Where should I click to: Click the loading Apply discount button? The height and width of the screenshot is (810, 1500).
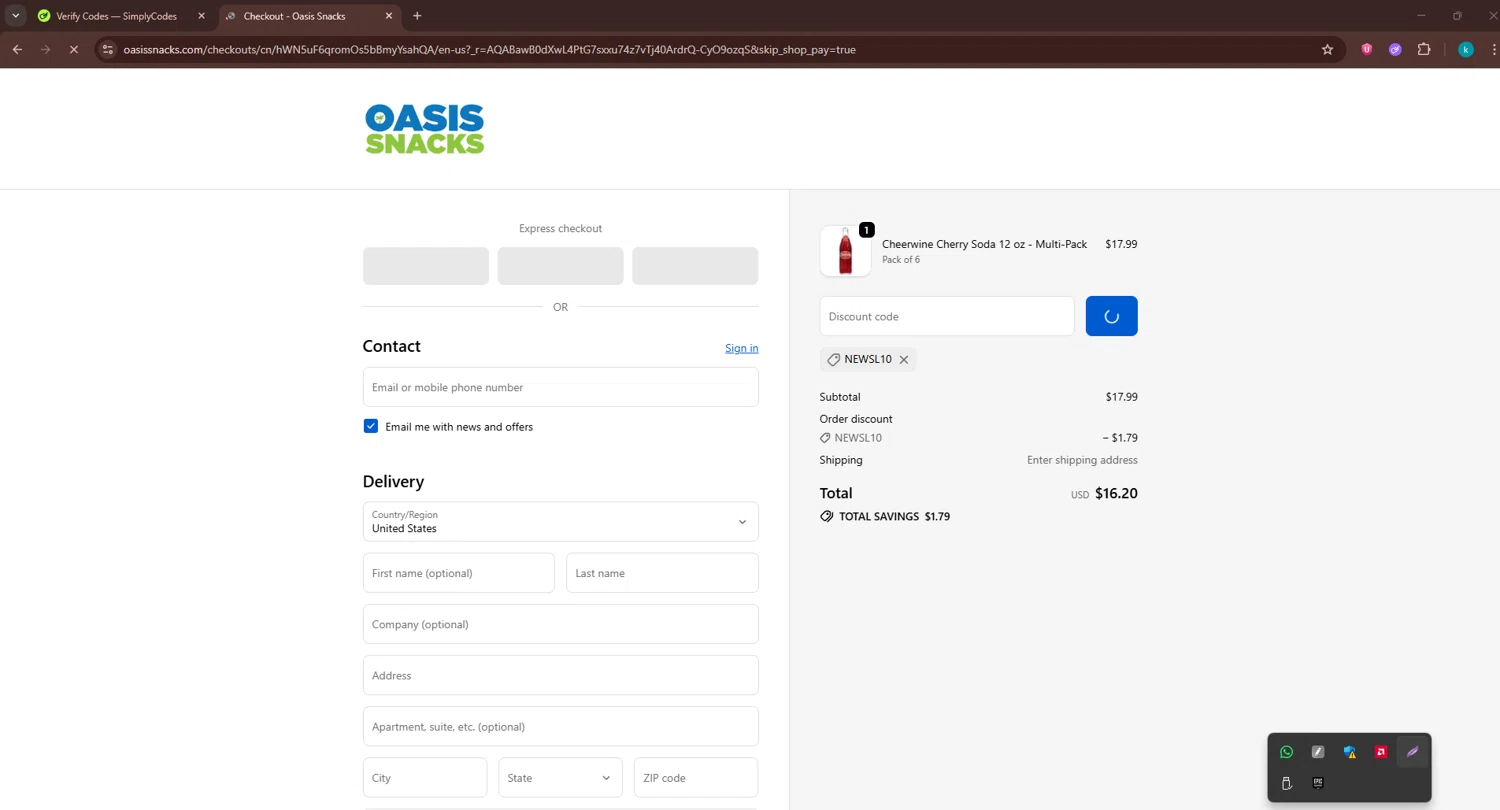click(x=1112, y=316)
